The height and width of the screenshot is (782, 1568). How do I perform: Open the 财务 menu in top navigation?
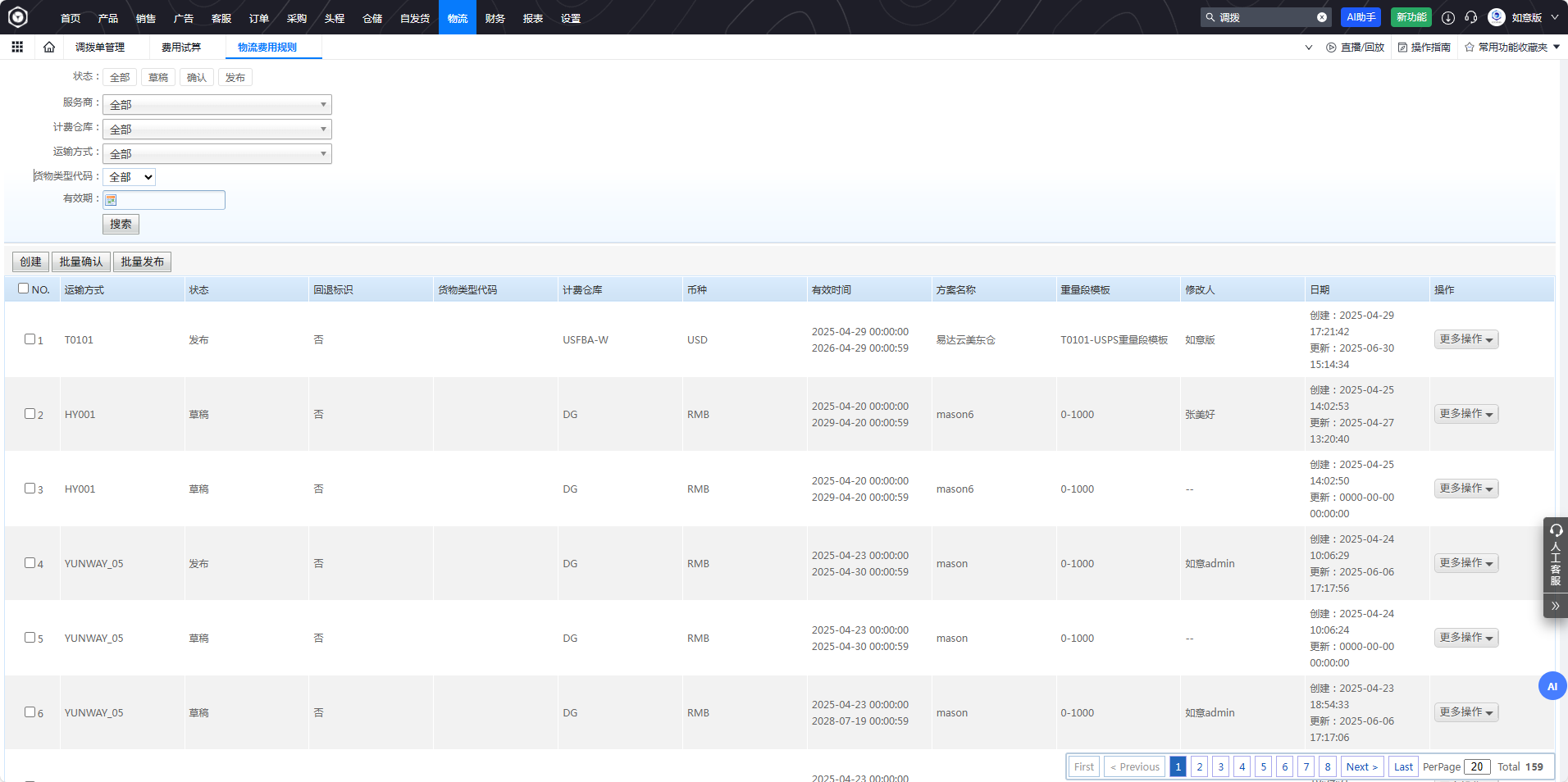tap(495, 18)
